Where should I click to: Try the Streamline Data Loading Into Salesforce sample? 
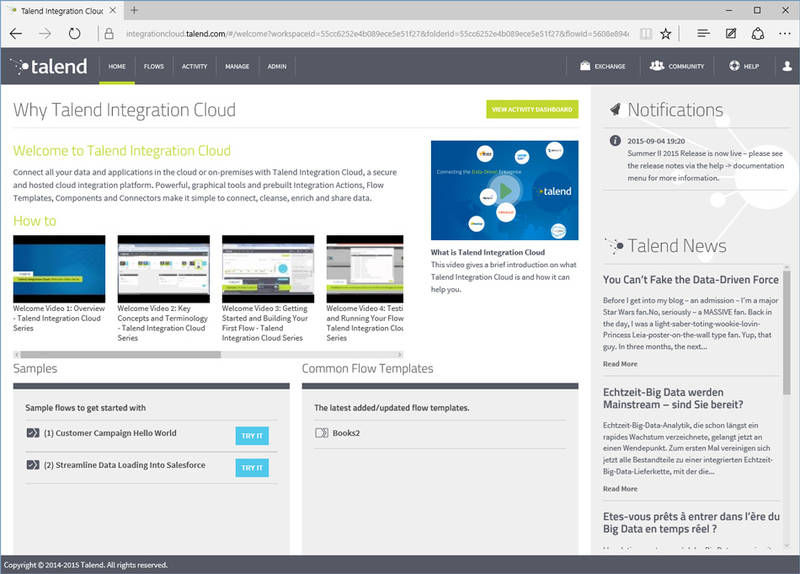(252, 468)
